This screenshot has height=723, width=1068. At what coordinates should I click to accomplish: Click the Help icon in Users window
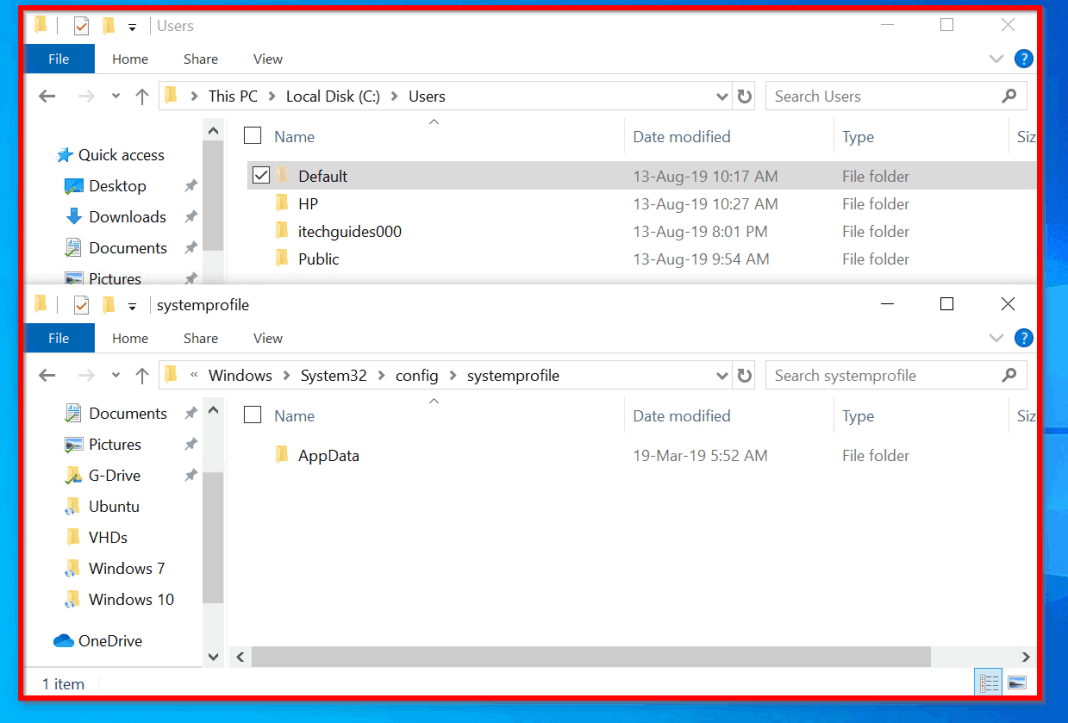(1023, 59)
